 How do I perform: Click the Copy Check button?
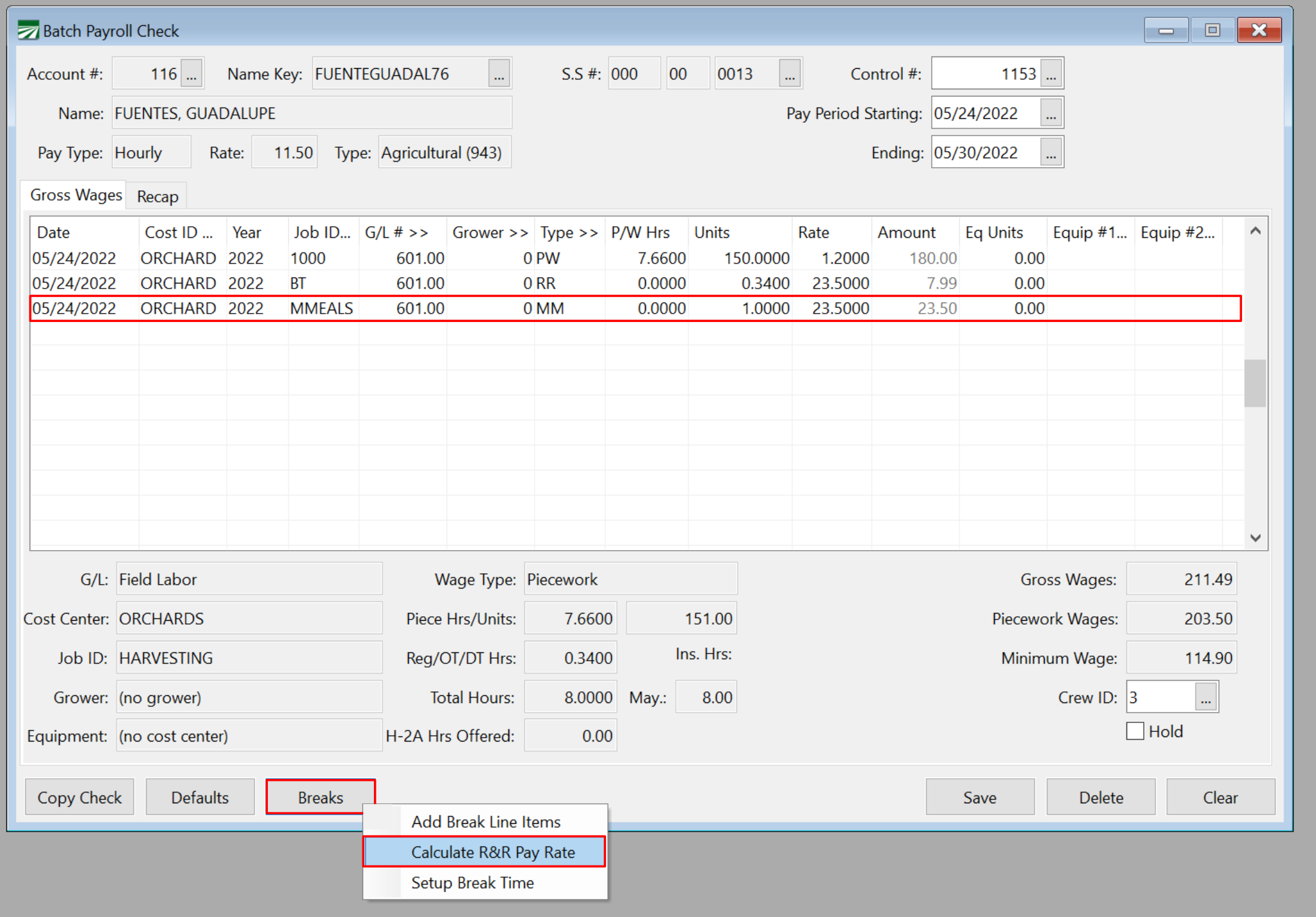pyautogui.click(x=80, y=797)
